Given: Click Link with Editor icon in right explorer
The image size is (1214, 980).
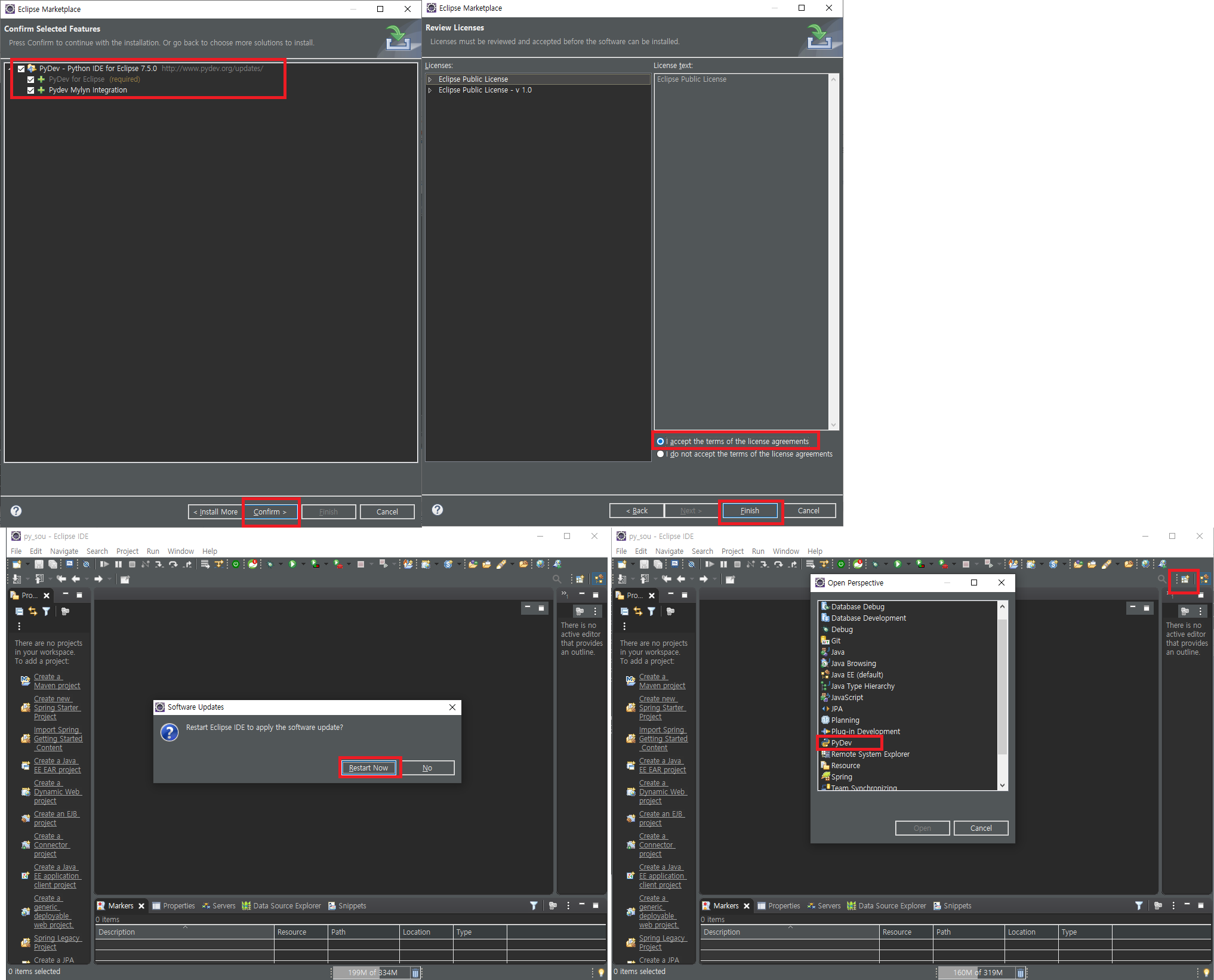Looking at the screenshot, I should pyautogui.click(x=638, y=611).
